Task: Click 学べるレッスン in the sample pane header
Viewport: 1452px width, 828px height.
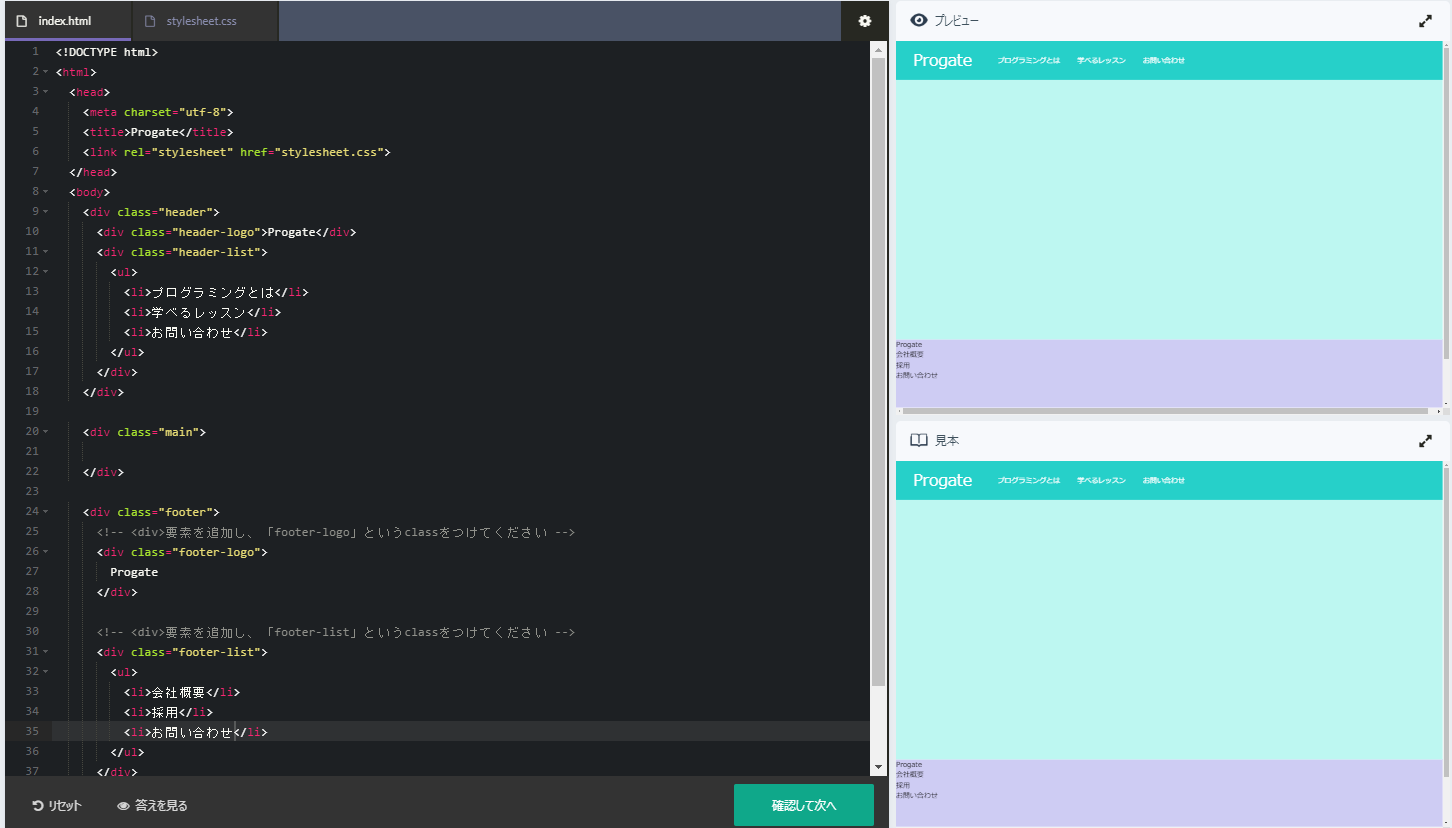Action: (1101, 480)
